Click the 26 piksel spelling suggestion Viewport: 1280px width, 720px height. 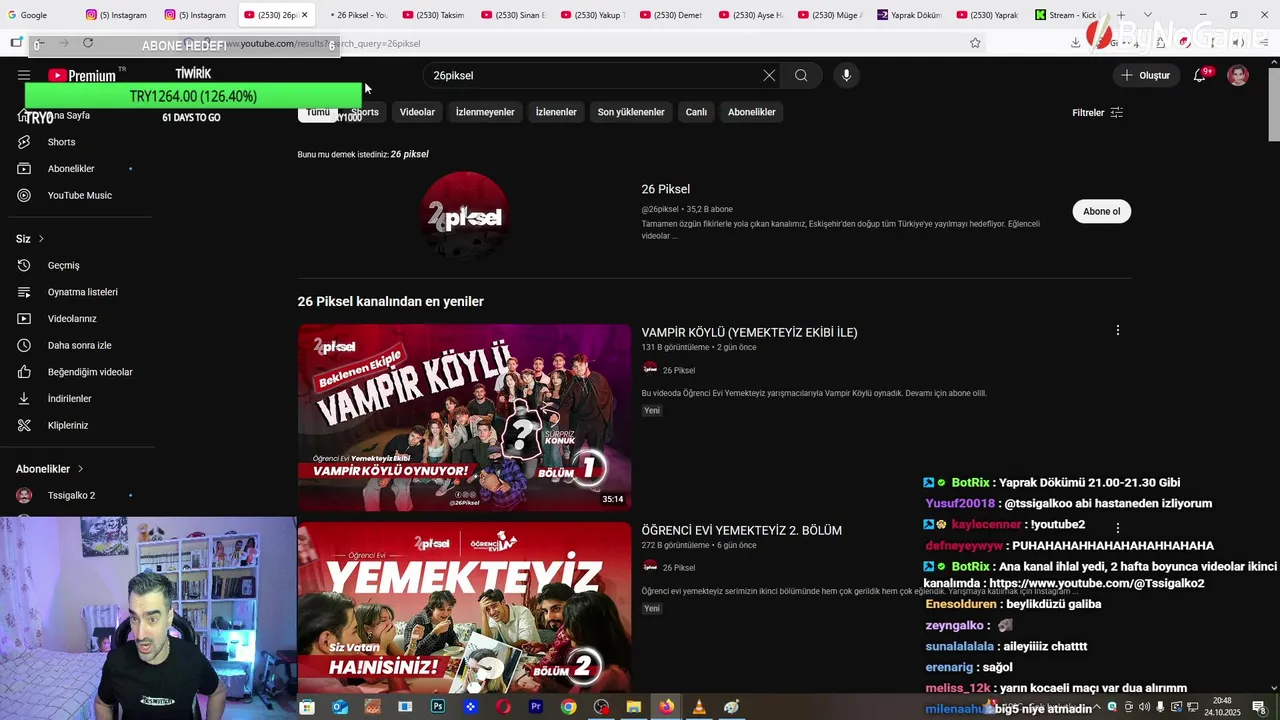[x=409, y=154]
